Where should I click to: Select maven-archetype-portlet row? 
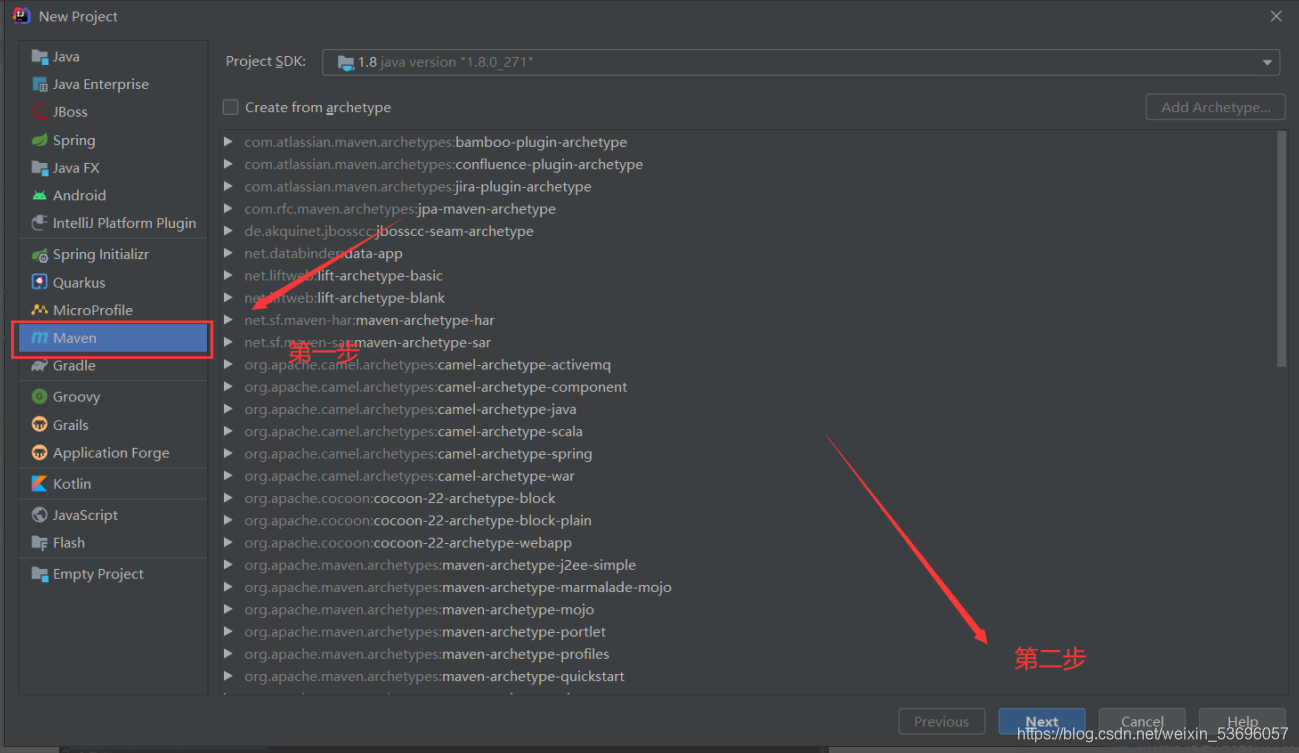(748, 632)
